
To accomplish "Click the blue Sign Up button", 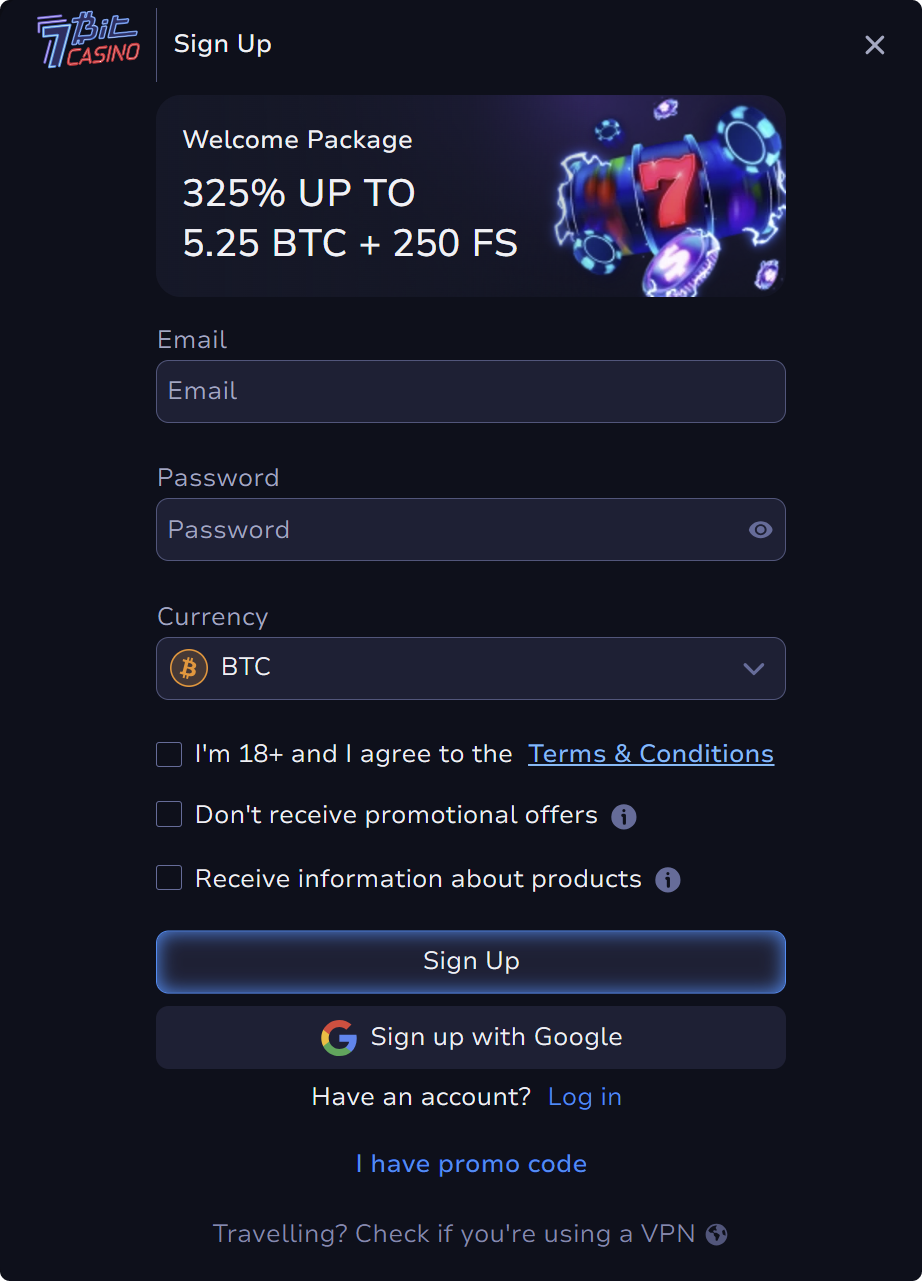I will point(471,962).
